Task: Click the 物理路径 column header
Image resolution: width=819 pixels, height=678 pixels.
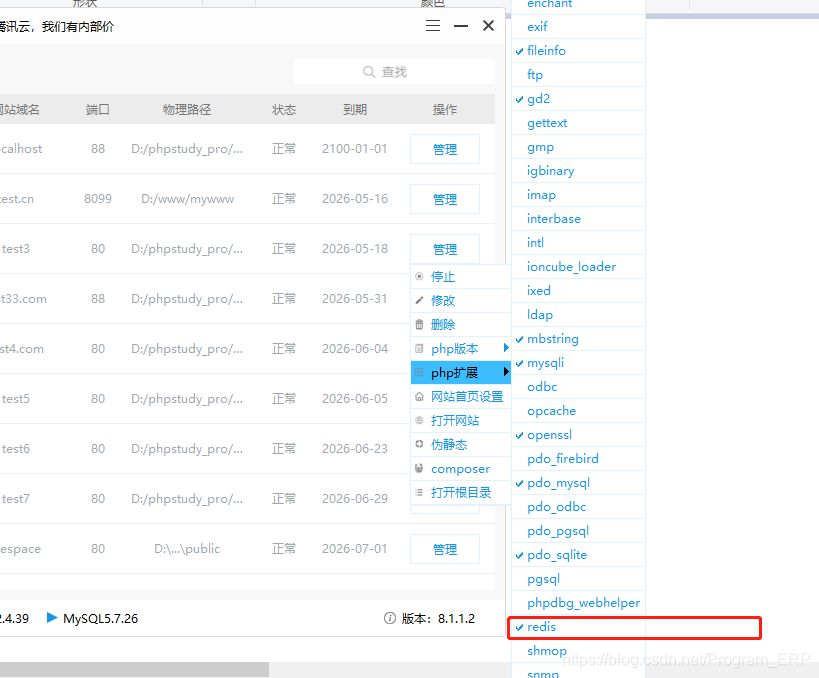Action: pyautogui.click(x=187, y=110)
